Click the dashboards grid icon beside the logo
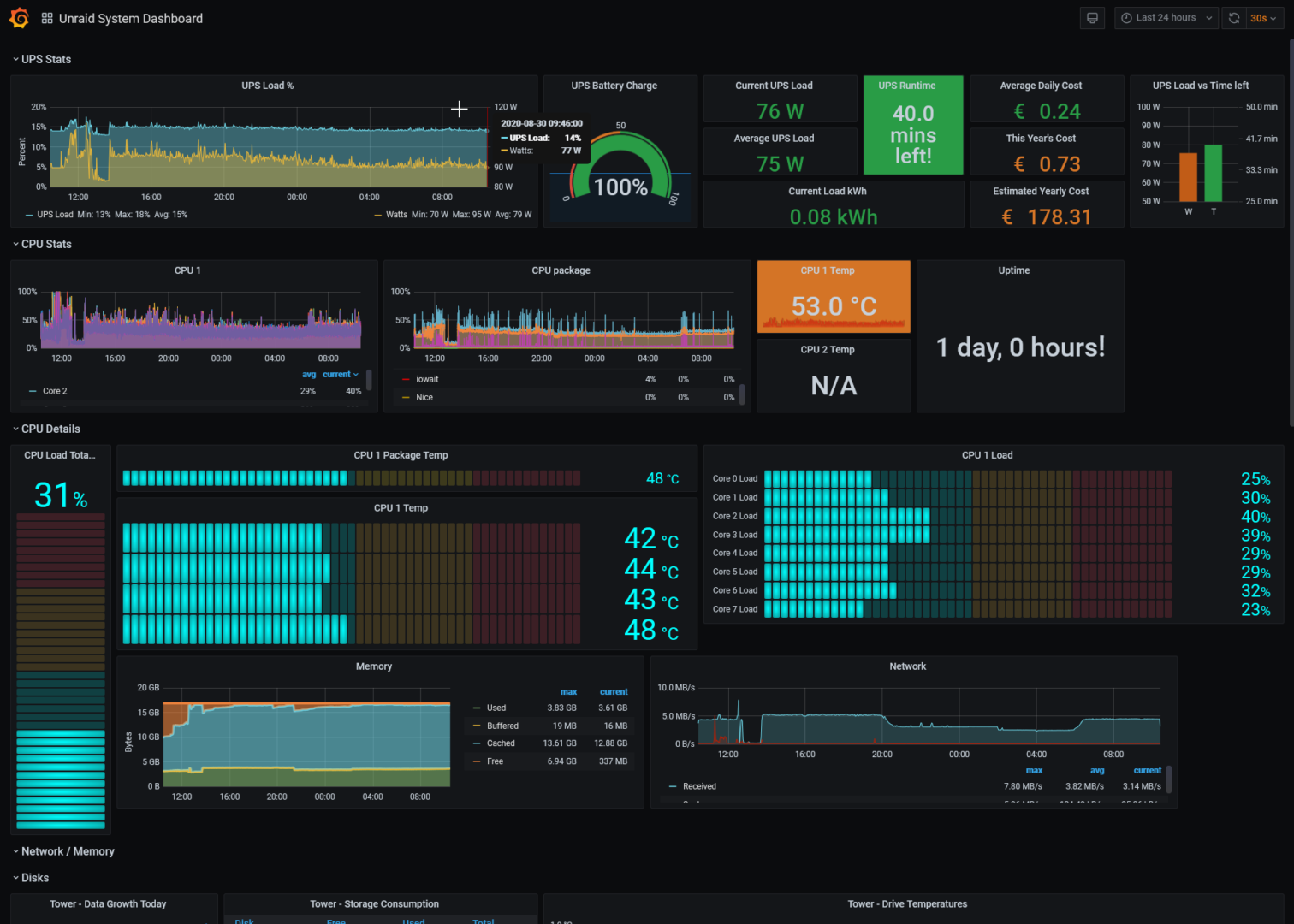Image resolution: width=1294 pixels, height=924 pixels. (x=47, y=17)
